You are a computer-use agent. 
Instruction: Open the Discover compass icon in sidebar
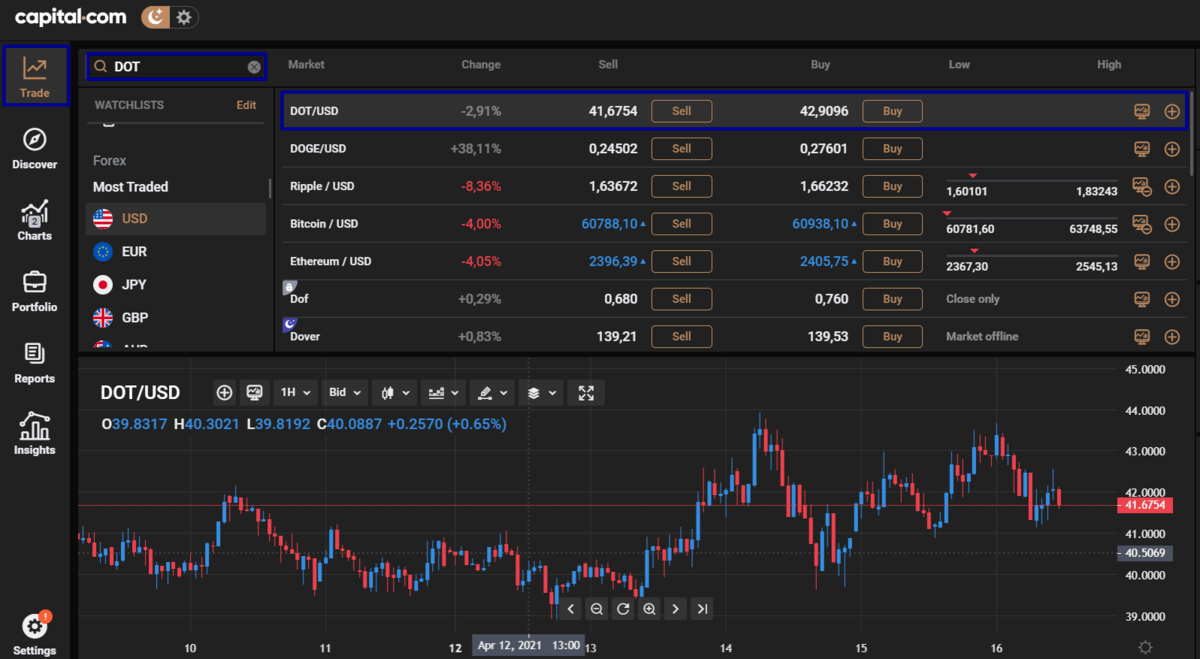click(x=35, y=148)
